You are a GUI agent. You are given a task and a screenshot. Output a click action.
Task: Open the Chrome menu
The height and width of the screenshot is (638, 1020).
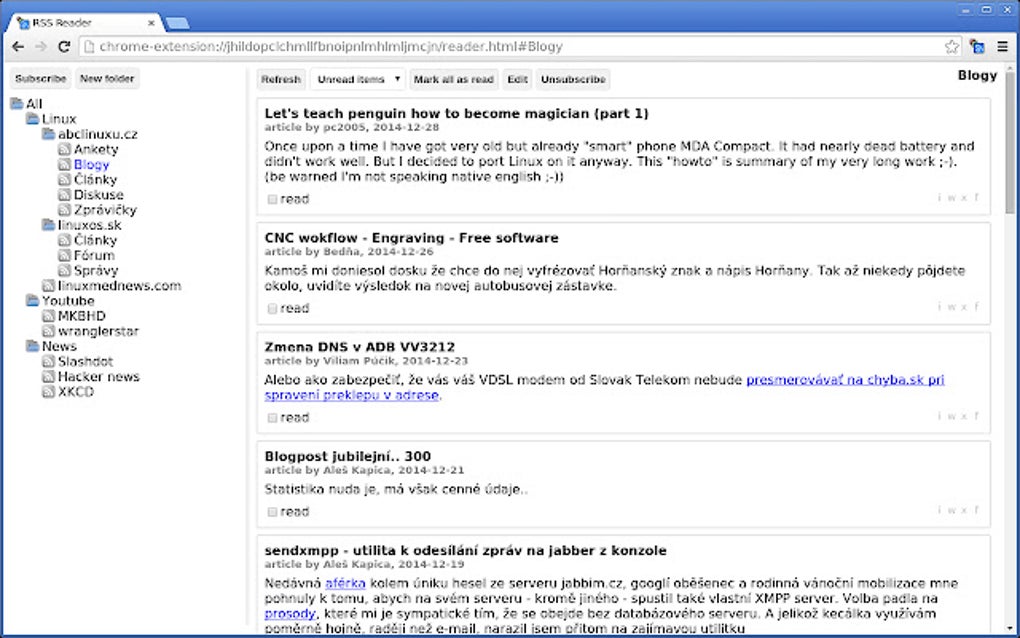click(1003, 46)
